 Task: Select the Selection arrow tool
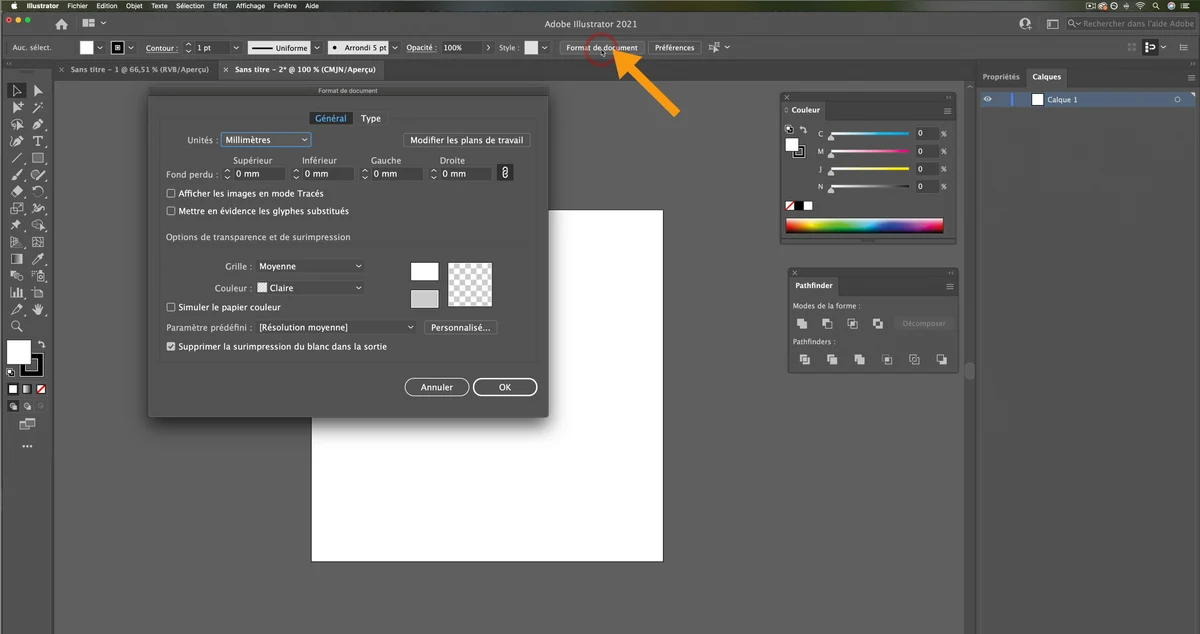click(x=17, y=91)
